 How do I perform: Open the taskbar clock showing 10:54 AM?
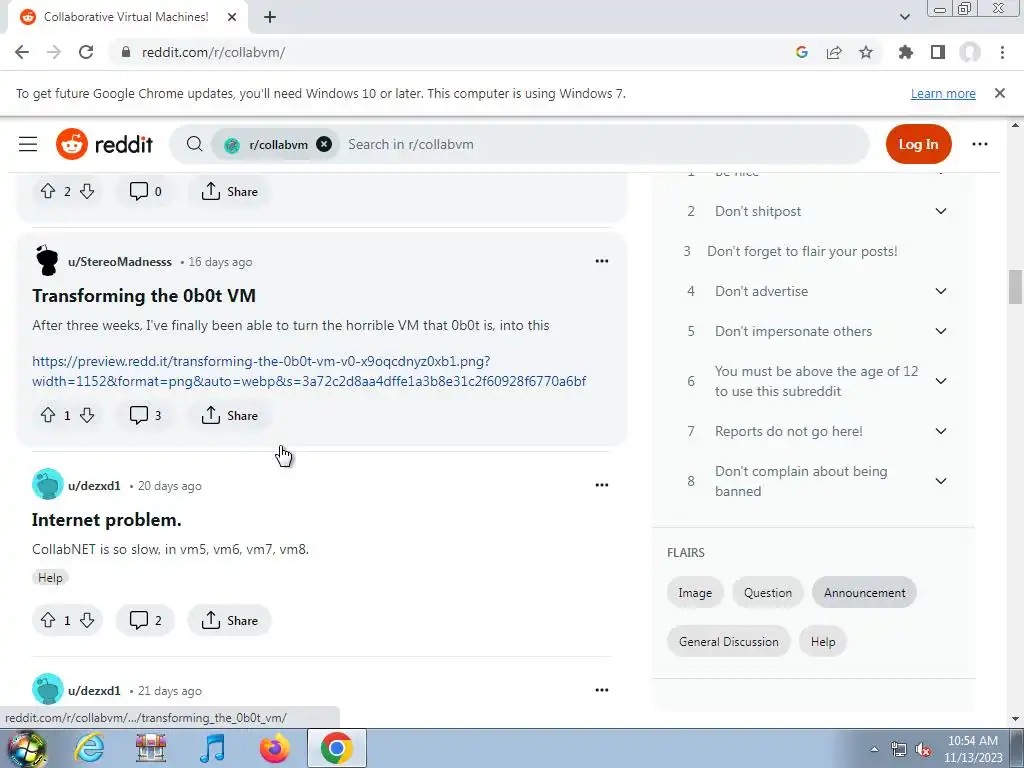point(972,749)
